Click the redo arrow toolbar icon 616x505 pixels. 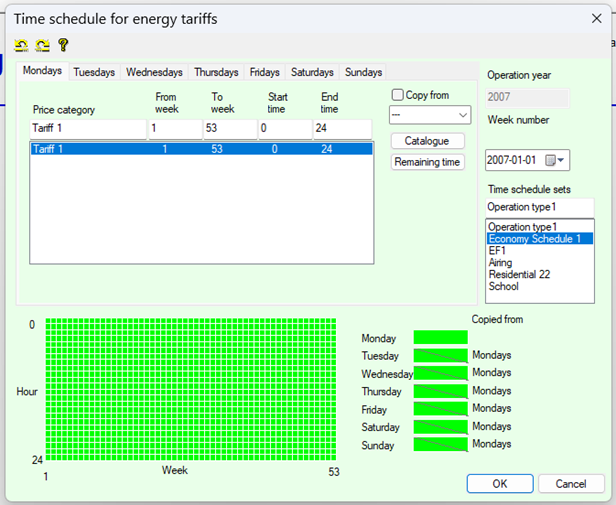(42, 45)
